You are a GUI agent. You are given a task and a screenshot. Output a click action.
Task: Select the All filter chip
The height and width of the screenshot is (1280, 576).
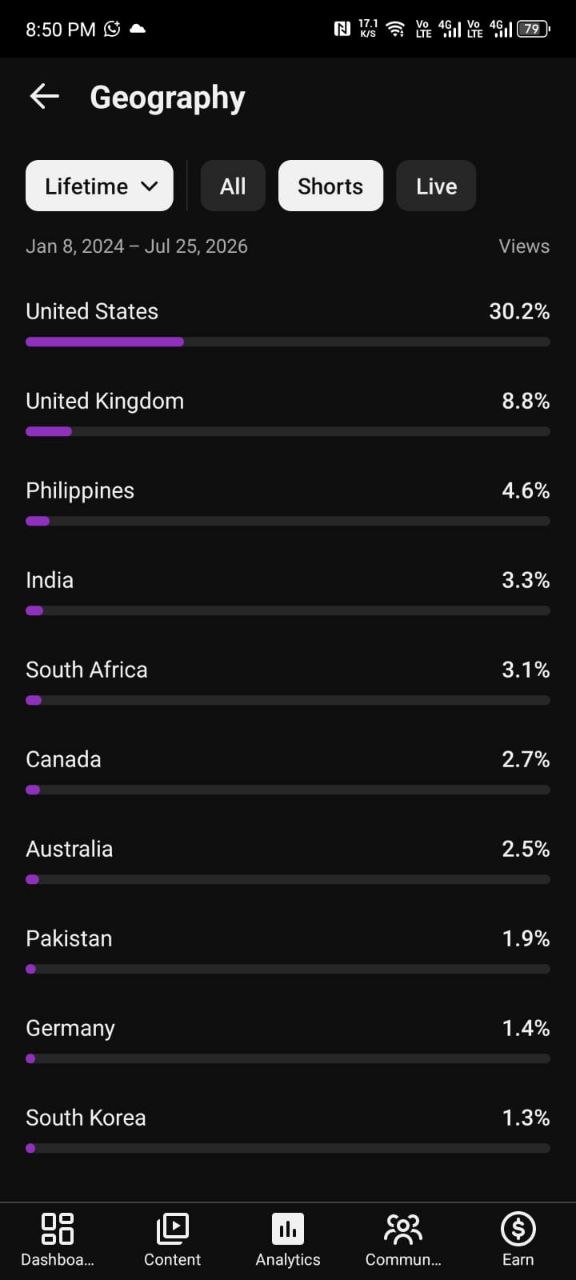[233, 186]
